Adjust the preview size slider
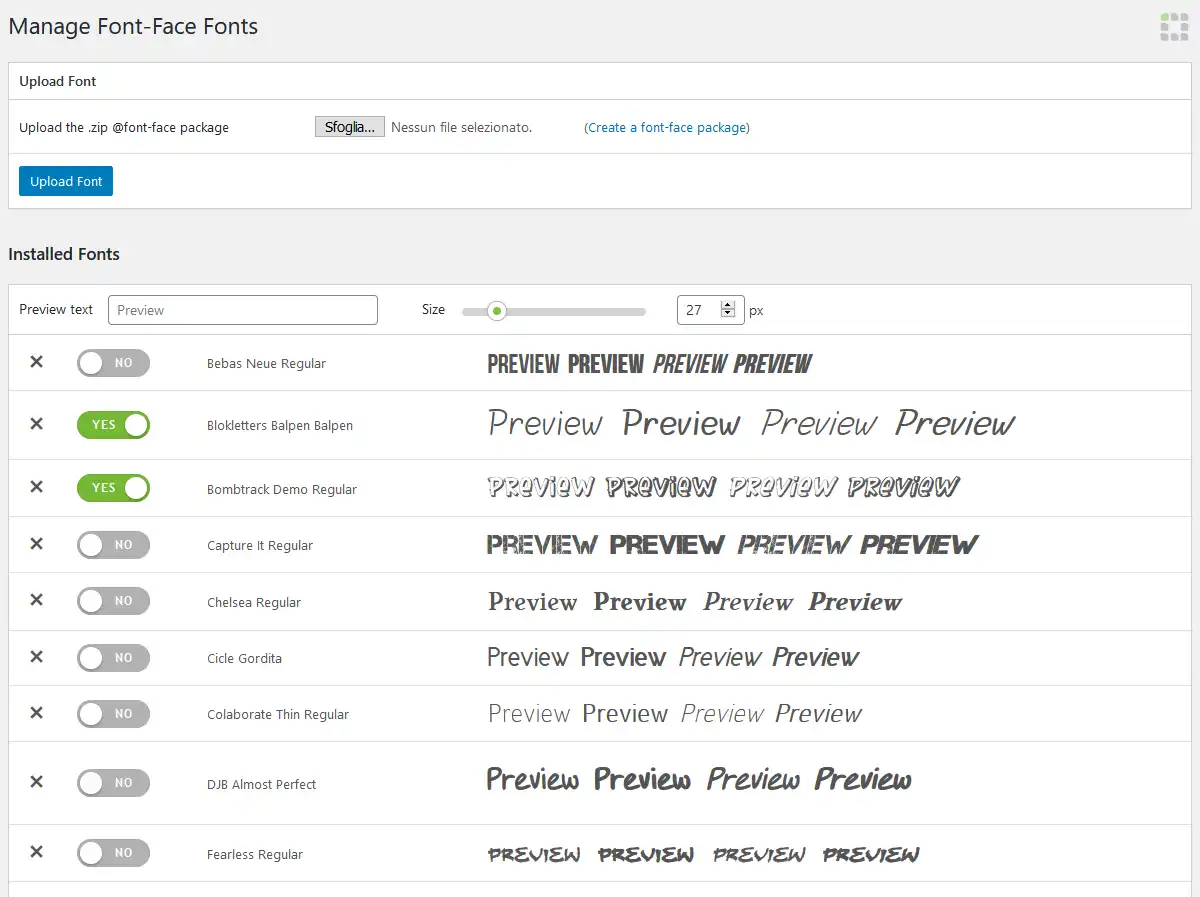This screenshot has width=1200, height=897. tap(497, 311)
